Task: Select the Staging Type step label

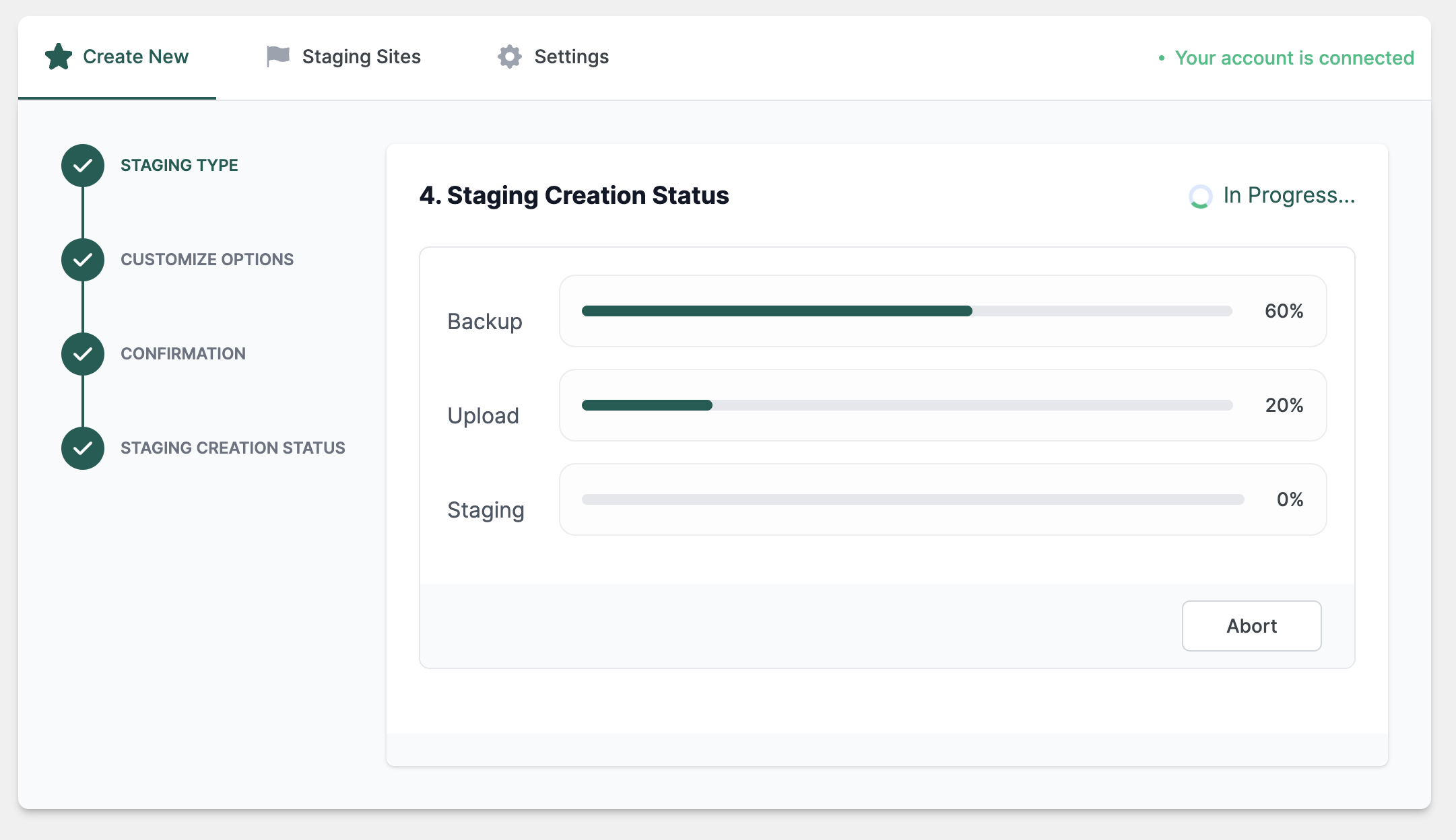Action: pyautogui.click(x=179, y=165)
